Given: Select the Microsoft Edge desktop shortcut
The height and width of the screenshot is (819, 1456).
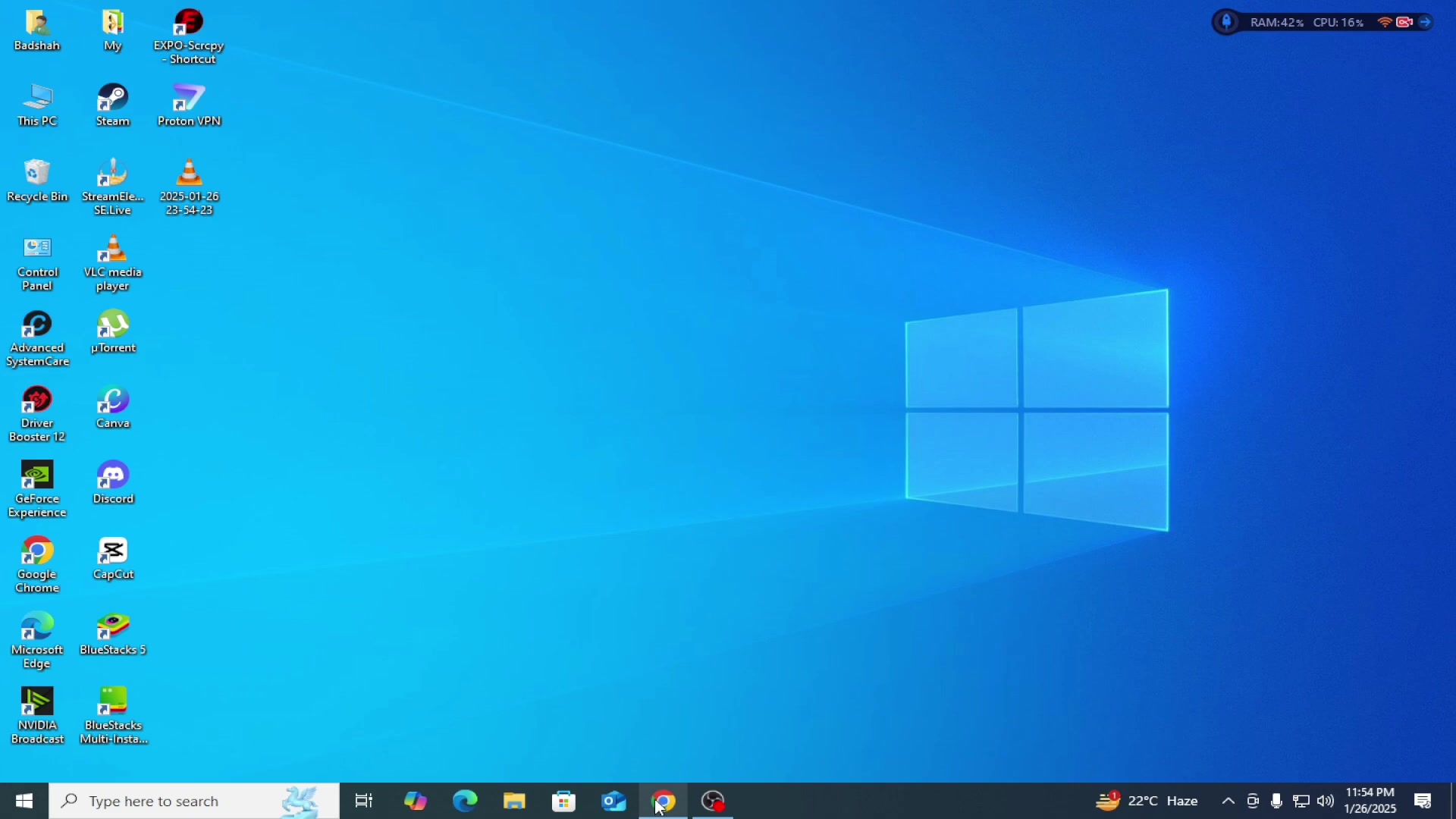Looking at the screenshot, I should point(37,642).
